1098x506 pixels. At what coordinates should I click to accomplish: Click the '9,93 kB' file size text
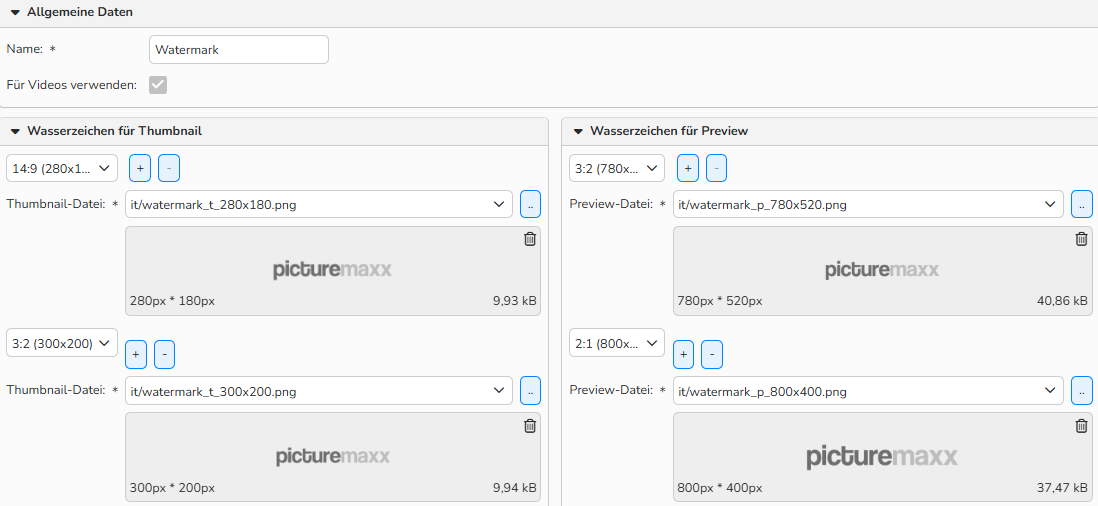coord(515,301)
